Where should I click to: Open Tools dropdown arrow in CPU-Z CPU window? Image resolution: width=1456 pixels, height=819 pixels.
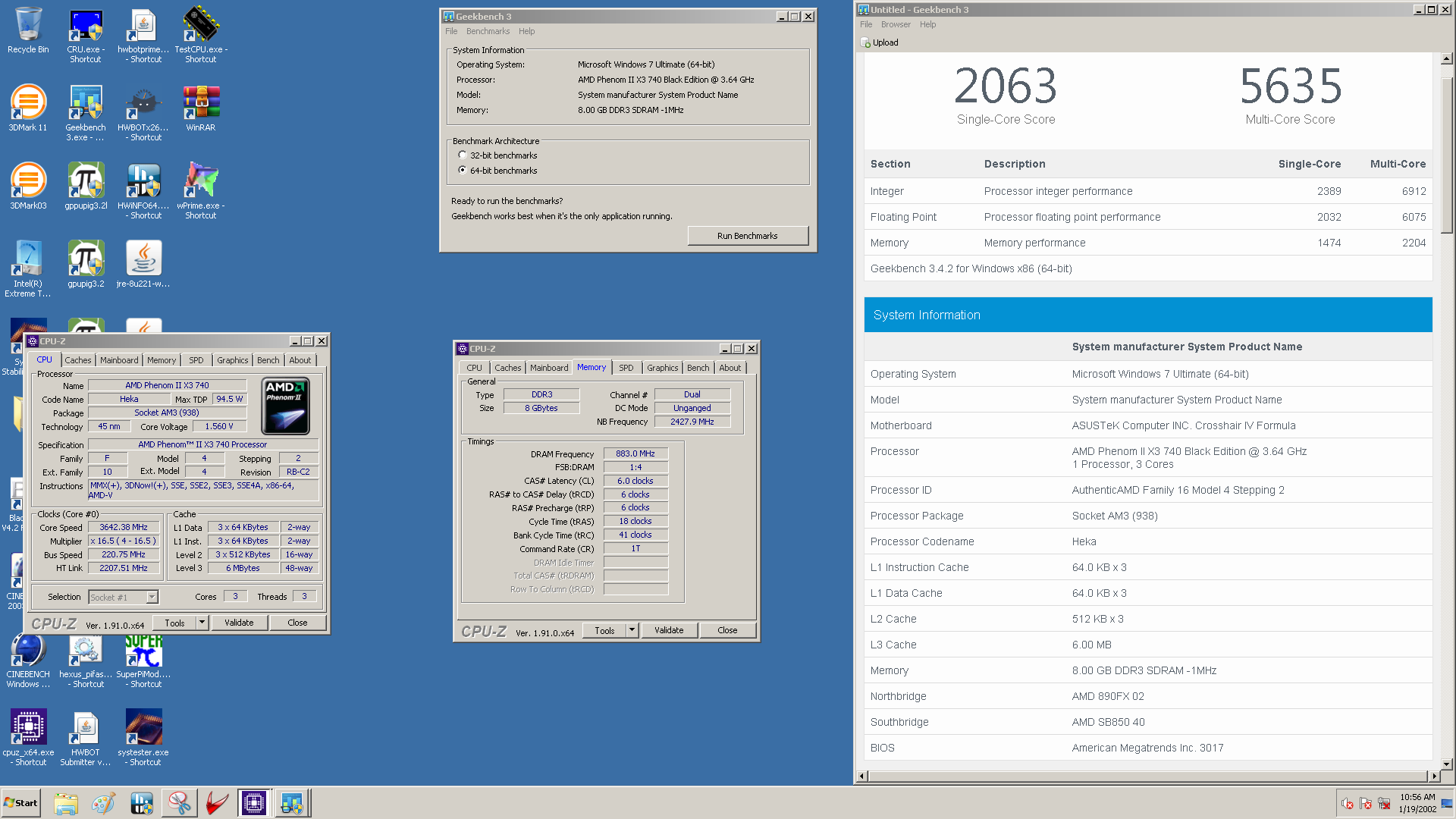(x=202, y=623)
